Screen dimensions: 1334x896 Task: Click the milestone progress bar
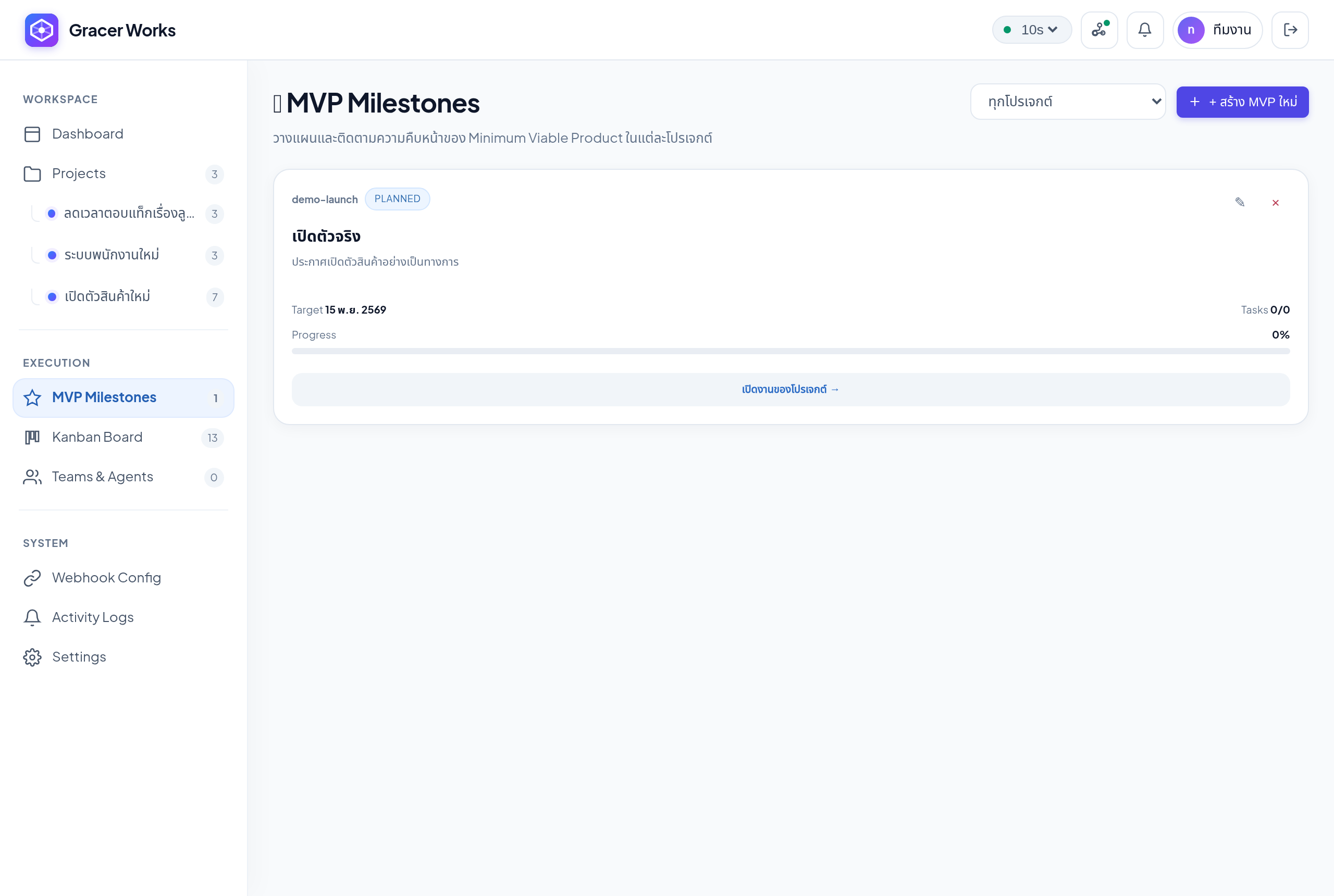[x=790, y=351]
